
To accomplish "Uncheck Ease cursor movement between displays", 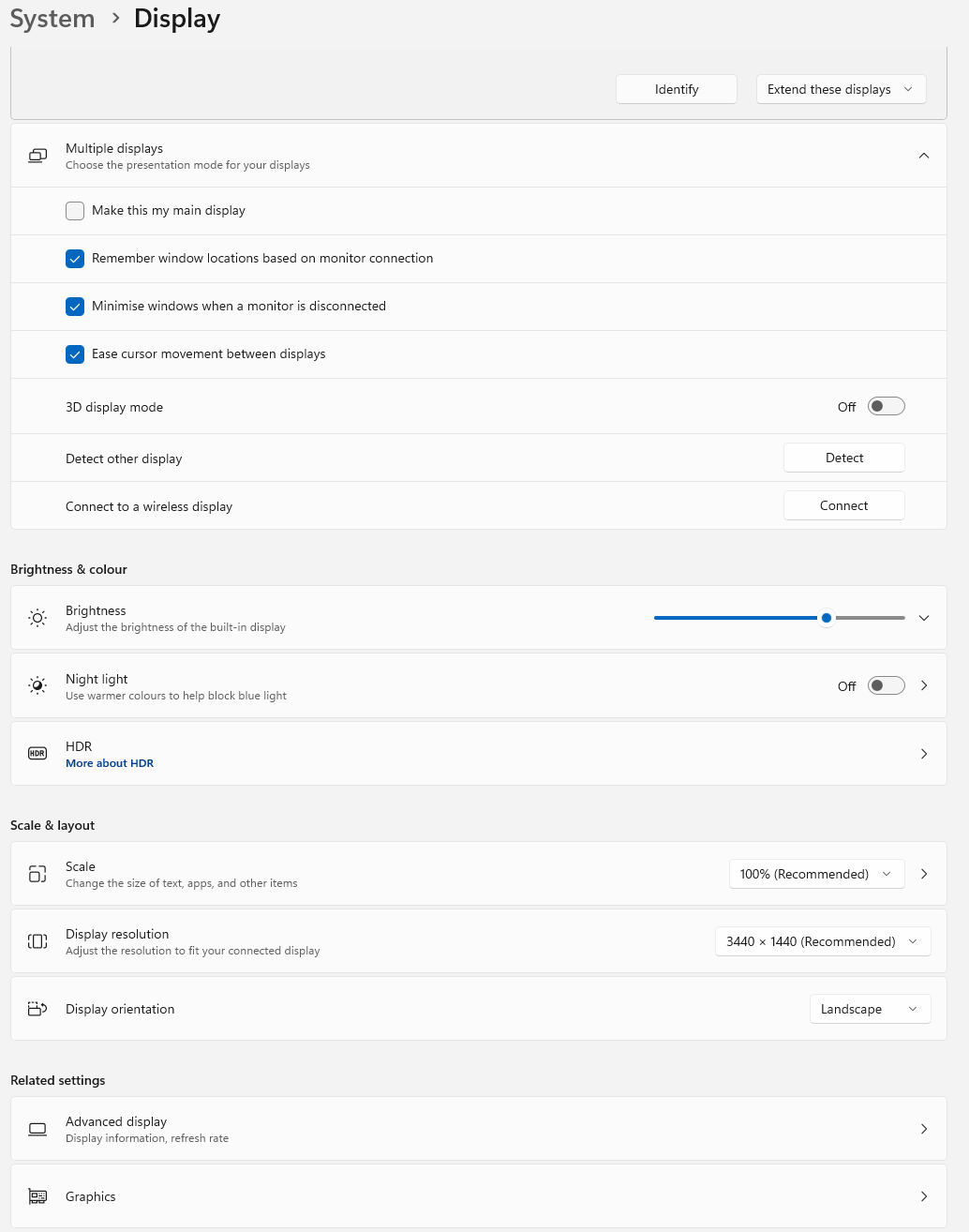I will tap(75, 354).
